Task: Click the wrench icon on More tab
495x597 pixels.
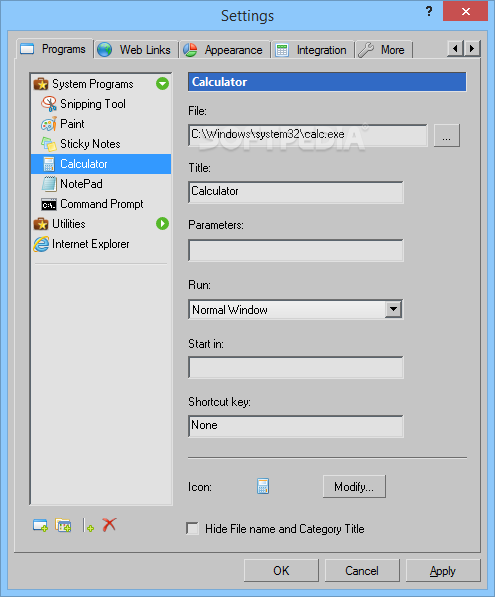Action: 366,49
